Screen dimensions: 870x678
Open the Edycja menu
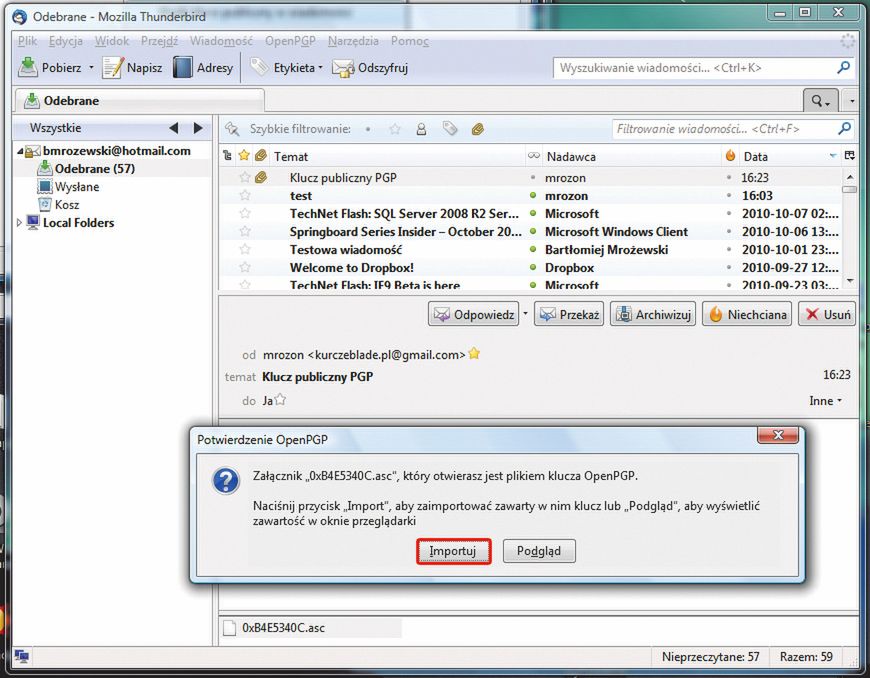pos(65,41)
